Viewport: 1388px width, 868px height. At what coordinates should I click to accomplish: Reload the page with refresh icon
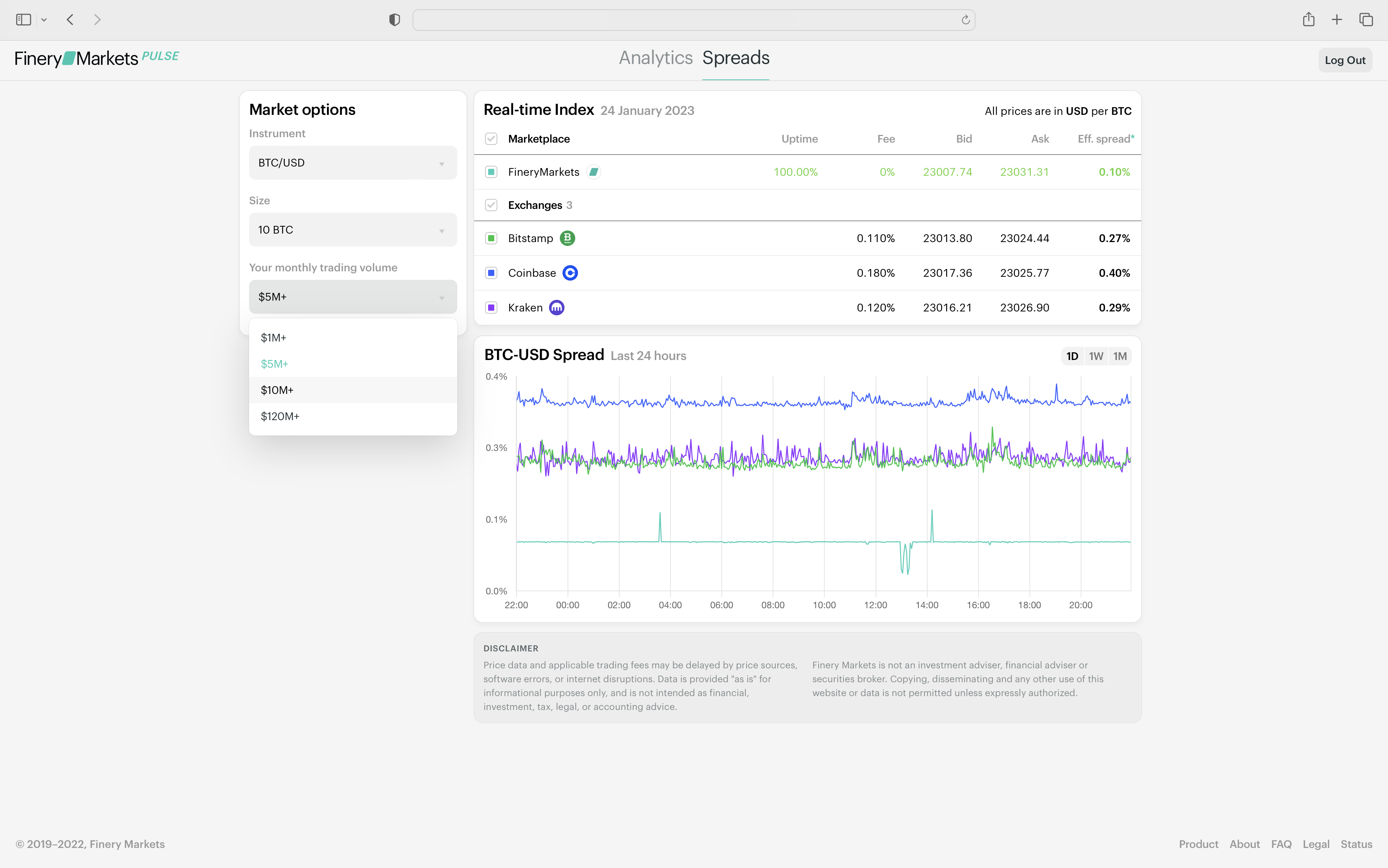pos(965,20)
